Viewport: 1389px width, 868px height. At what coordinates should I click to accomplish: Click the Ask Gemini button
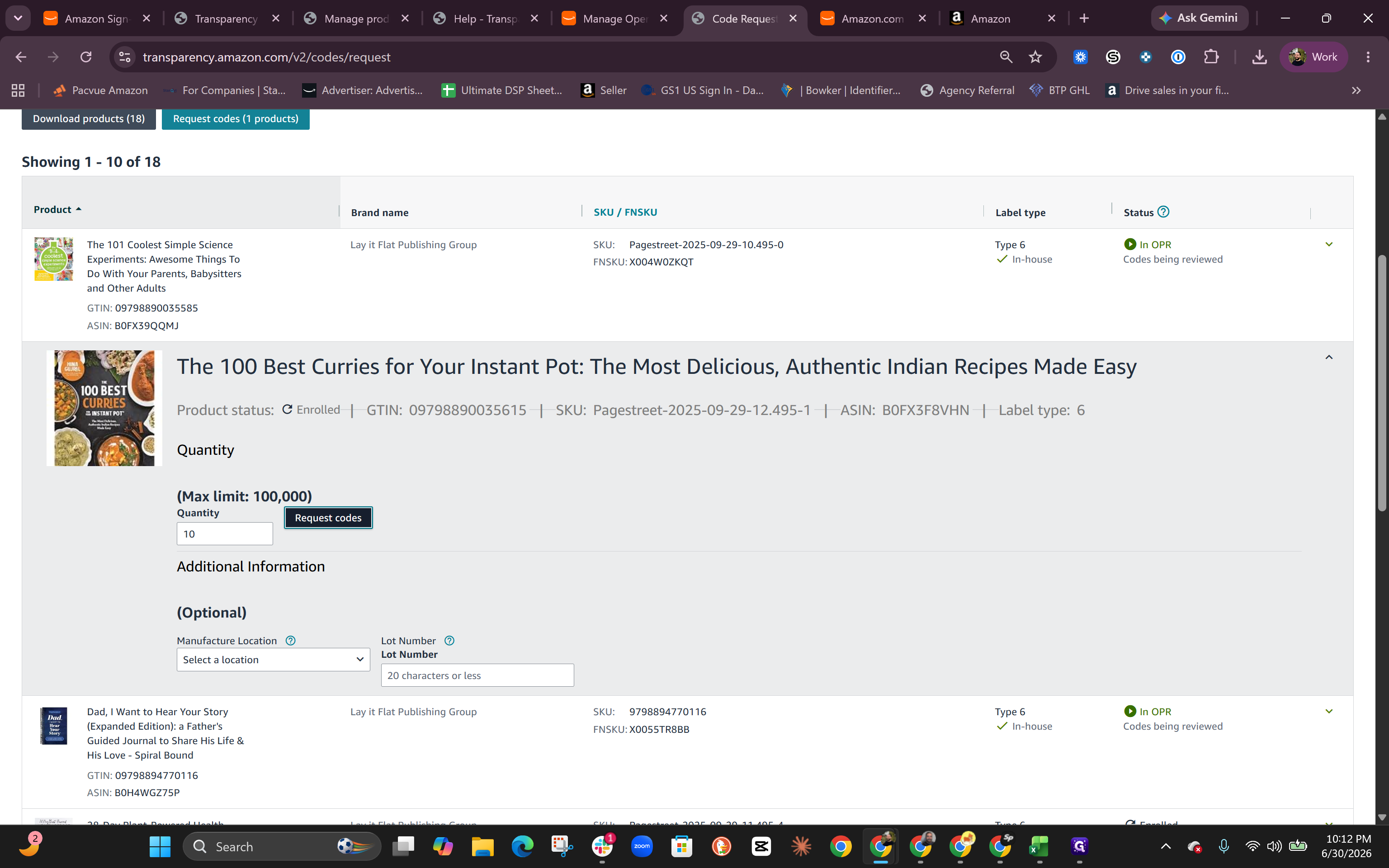[1199, 18]
